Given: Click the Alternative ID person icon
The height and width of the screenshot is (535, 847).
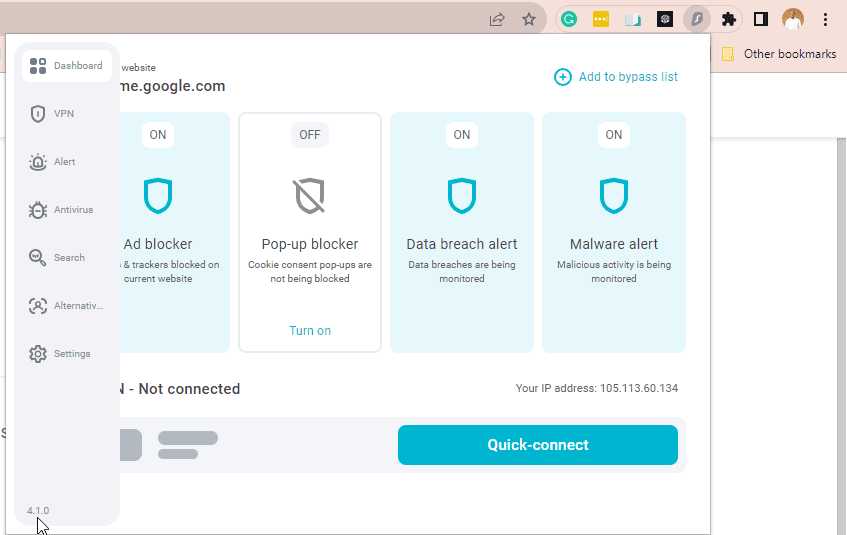Looking at the screenshot, I should point(38,306).
